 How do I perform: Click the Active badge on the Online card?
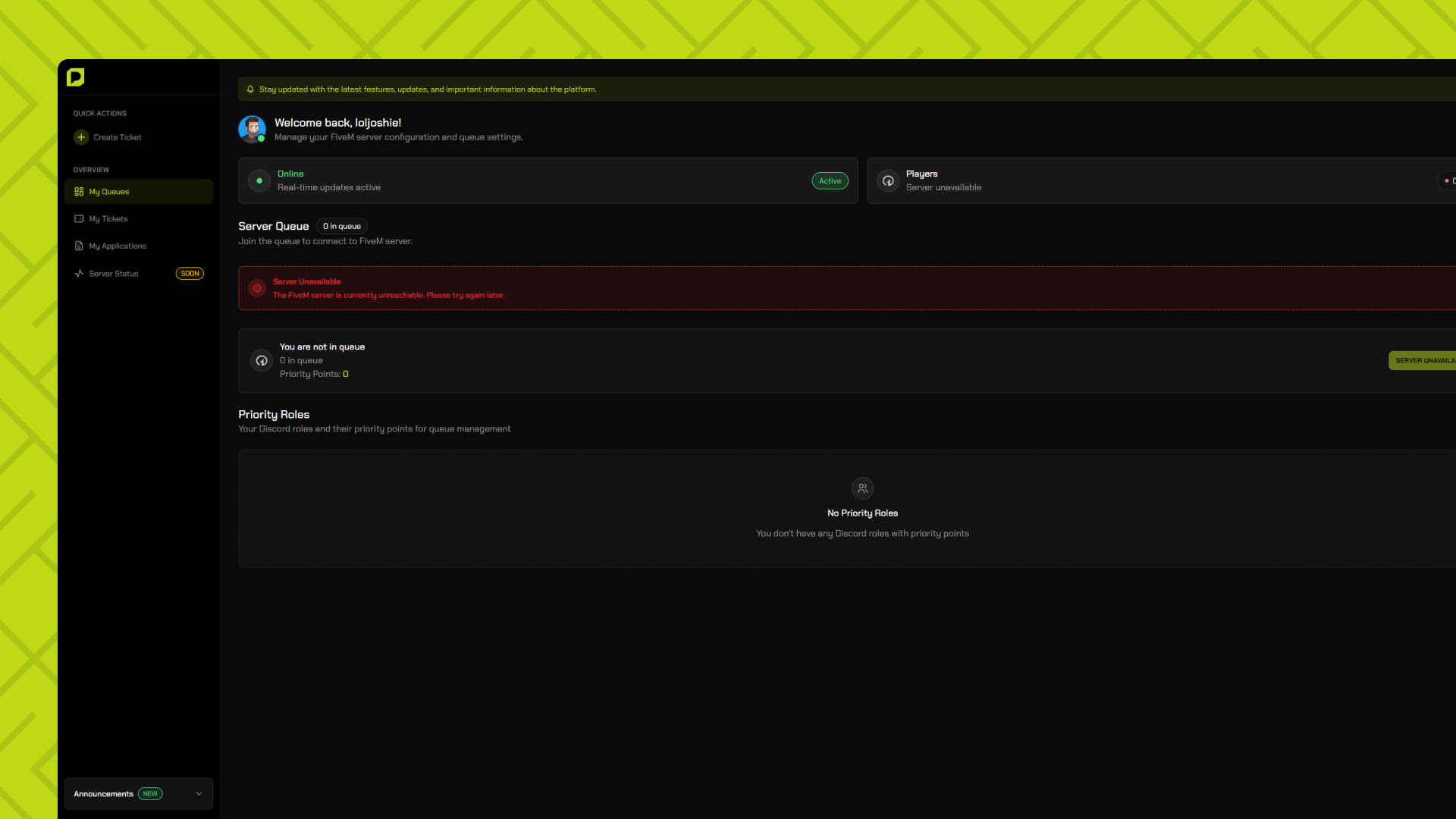[830, 180]
